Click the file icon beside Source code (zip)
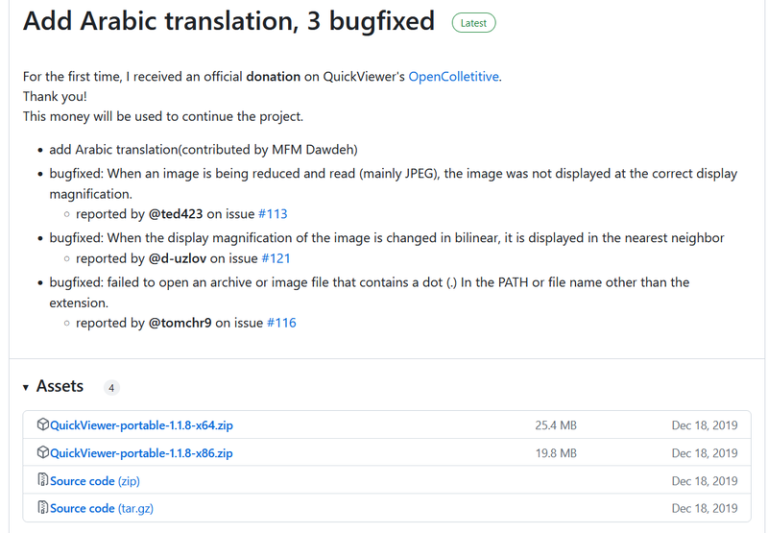This screenshot has height=533, width=768. pyautogui.click(x=43, y=481)
